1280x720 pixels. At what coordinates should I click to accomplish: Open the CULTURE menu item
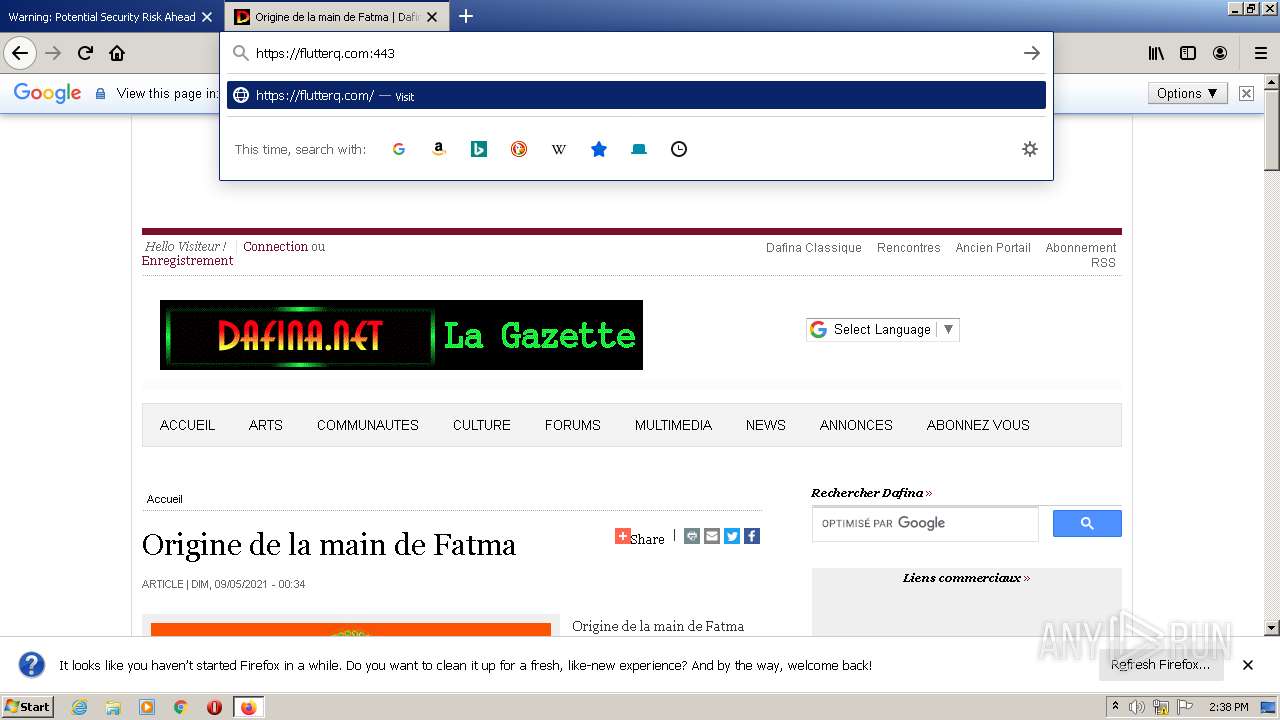coord(482,425)
